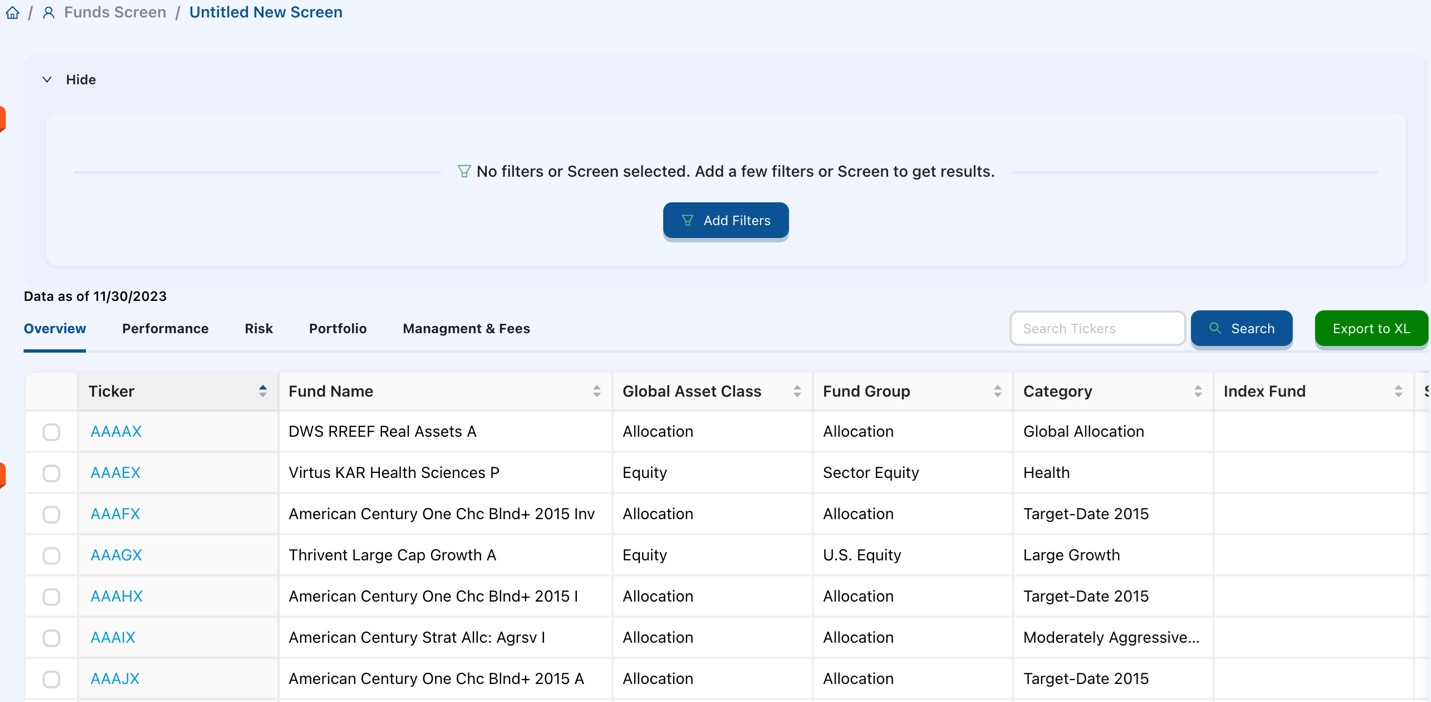Open AAAAX ticker link

[x=116, y=432]
